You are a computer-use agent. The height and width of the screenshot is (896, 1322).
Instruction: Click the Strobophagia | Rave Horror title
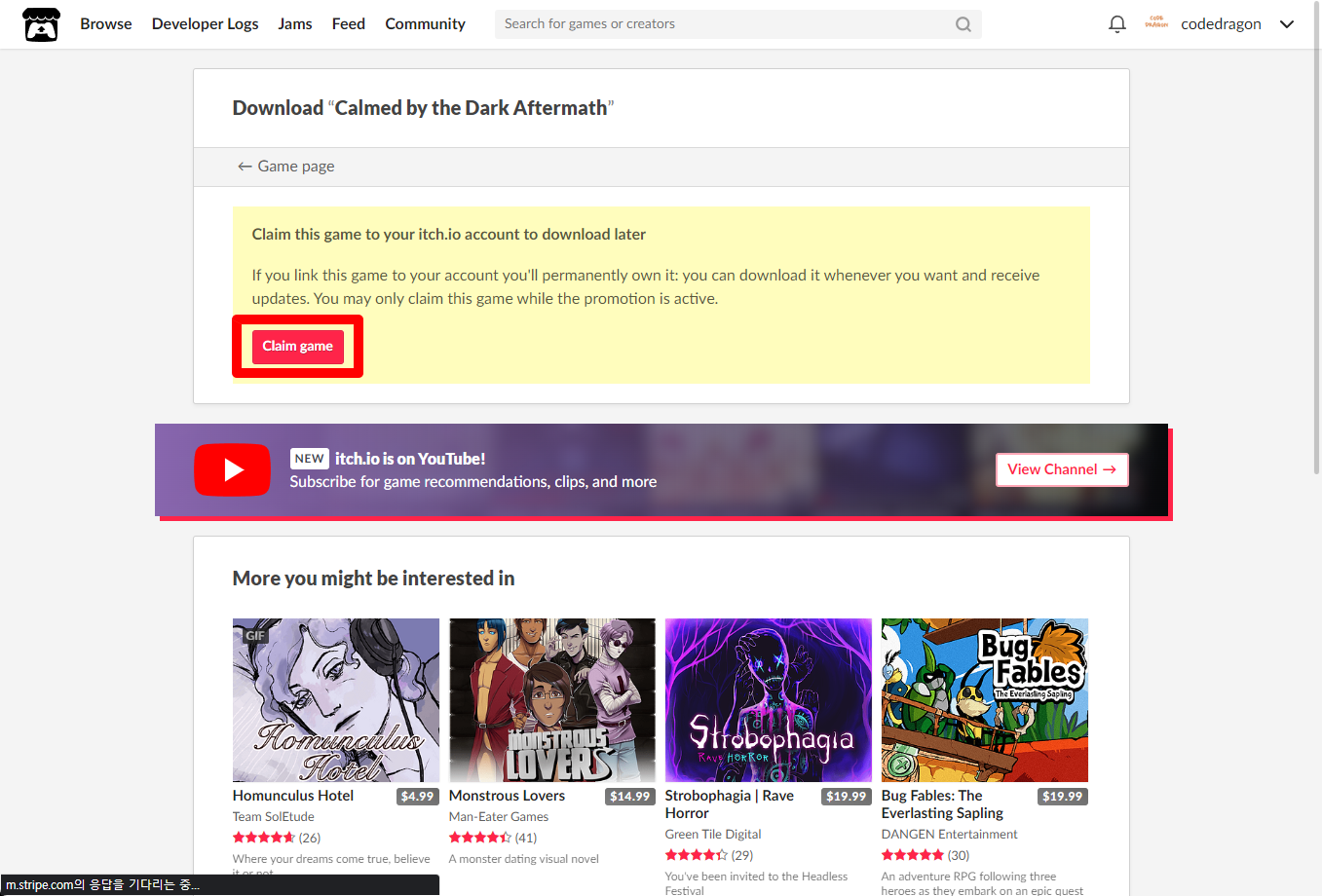(x=730, y=804)
